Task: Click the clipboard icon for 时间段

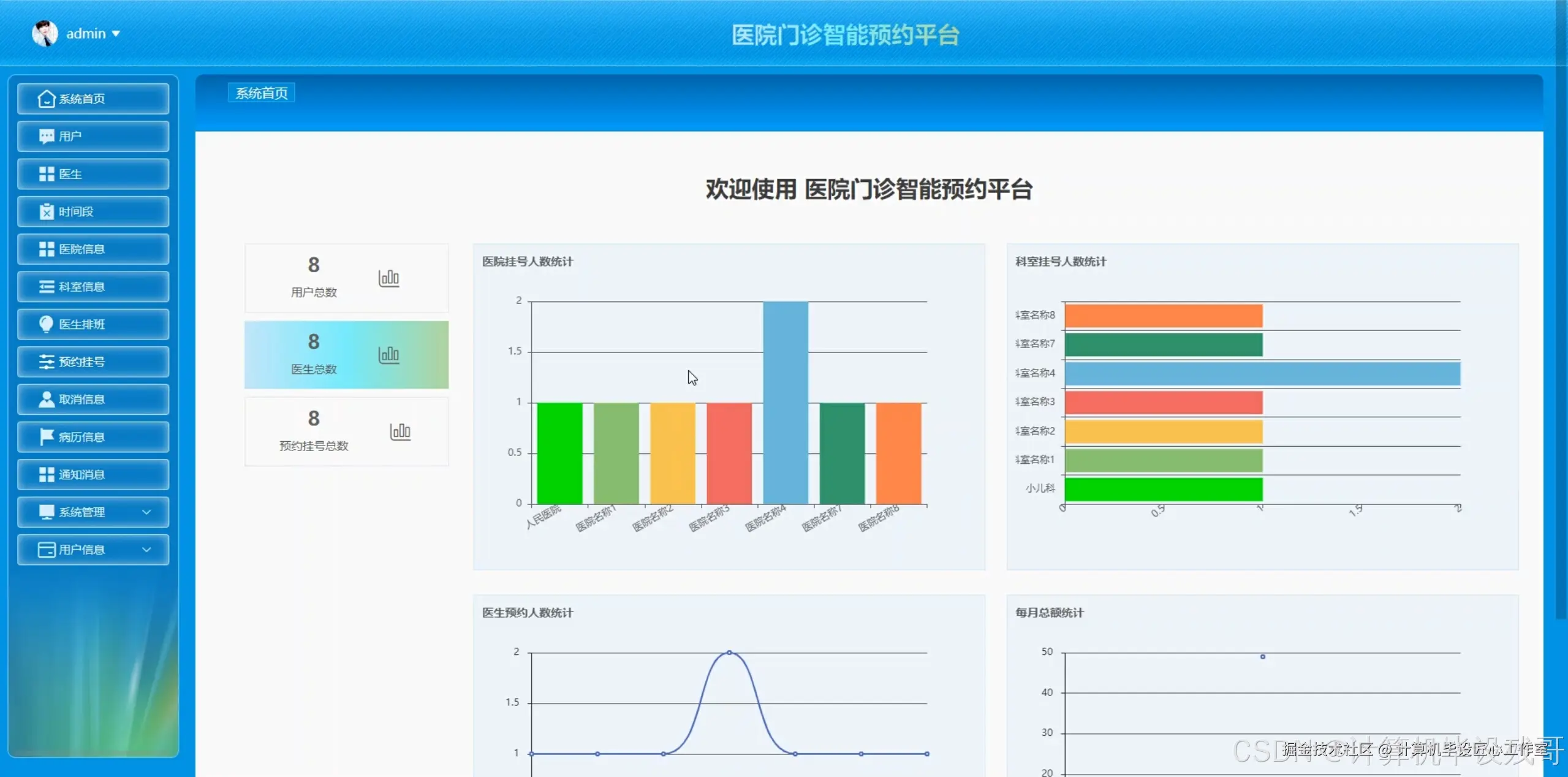Action: [46, 211]
